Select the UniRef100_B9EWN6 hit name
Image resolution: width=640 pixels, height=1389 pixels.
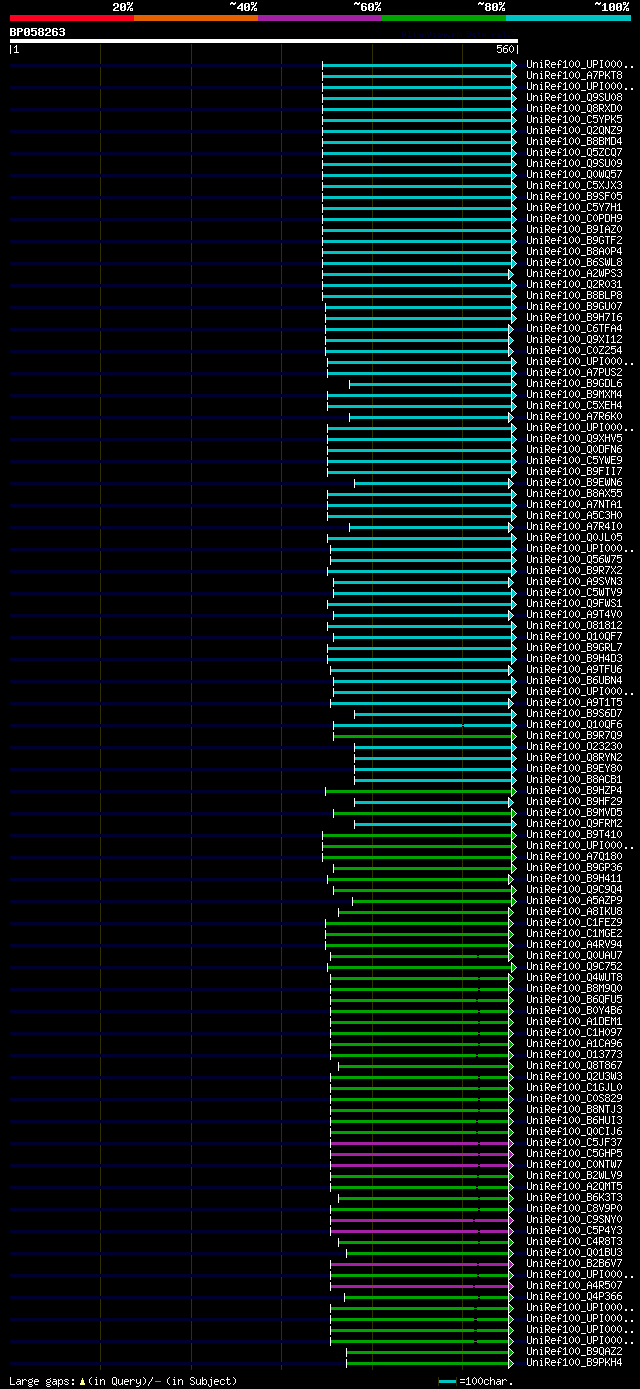(x=574, y=482)
